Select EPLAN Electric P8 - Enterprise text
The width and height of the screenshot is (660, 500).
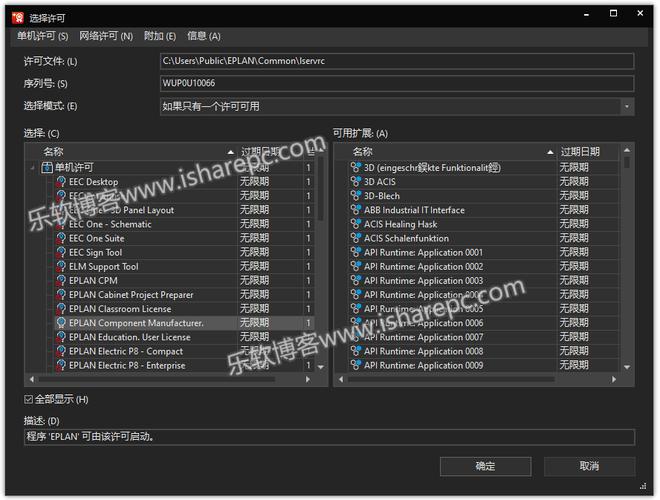(127, 365)
